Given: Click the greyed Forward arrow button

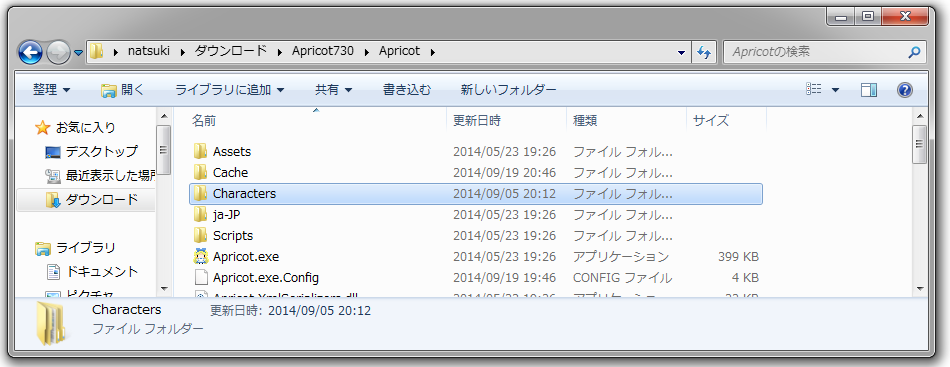Looking at the screenshot, I should [59, 52].
